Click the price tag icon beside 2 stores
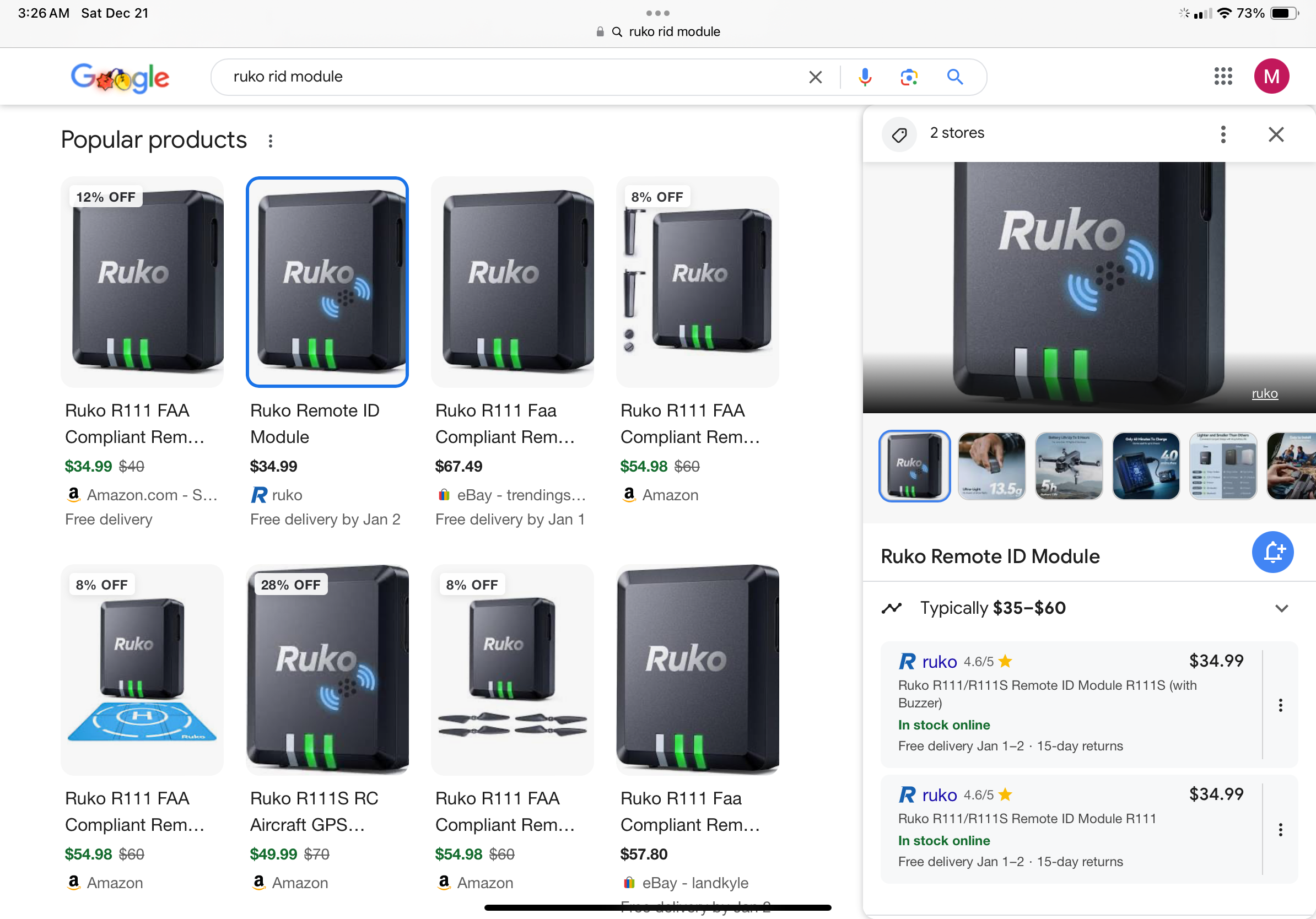The height and width of the screenshot is (919, 1316). [x=900, y=134]
